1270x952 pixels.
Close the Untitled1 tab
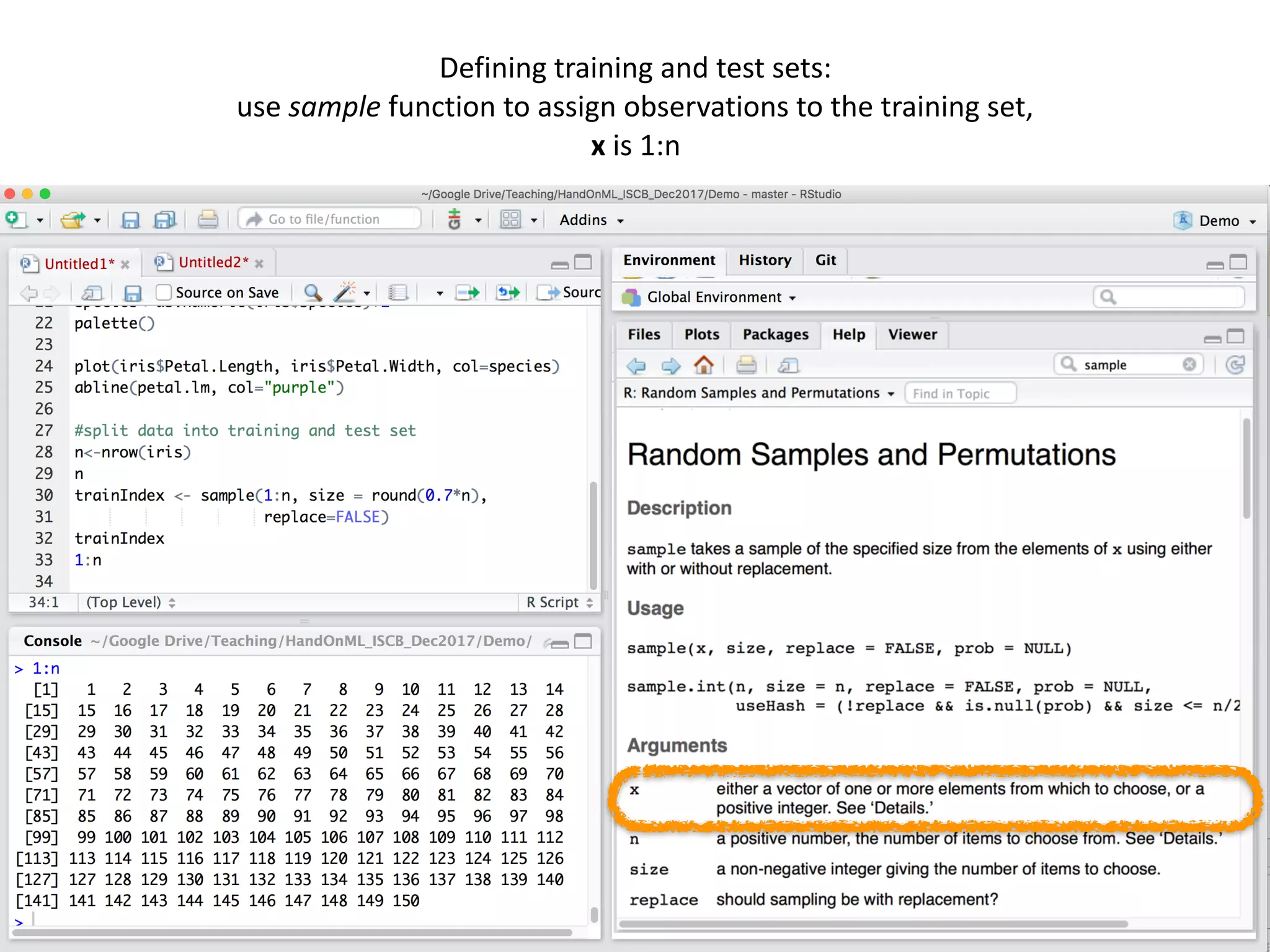coord(125,265)
